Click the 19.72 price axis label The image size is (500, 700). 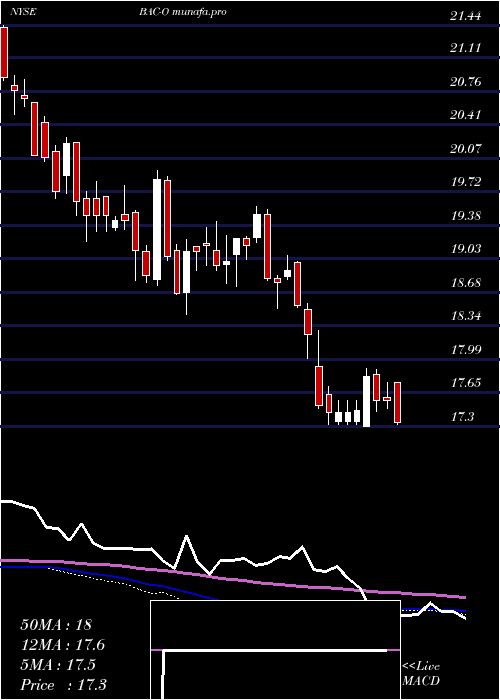click(x=466, y=182)
